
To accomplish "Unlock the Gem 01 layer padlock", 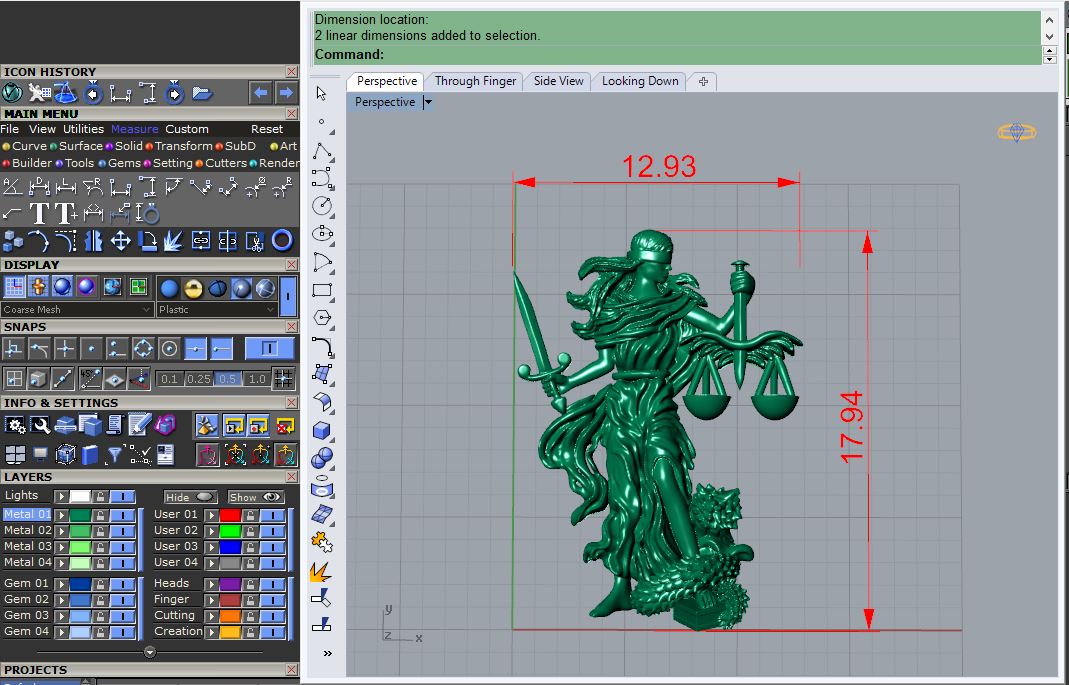I will [x=100, y=583].
